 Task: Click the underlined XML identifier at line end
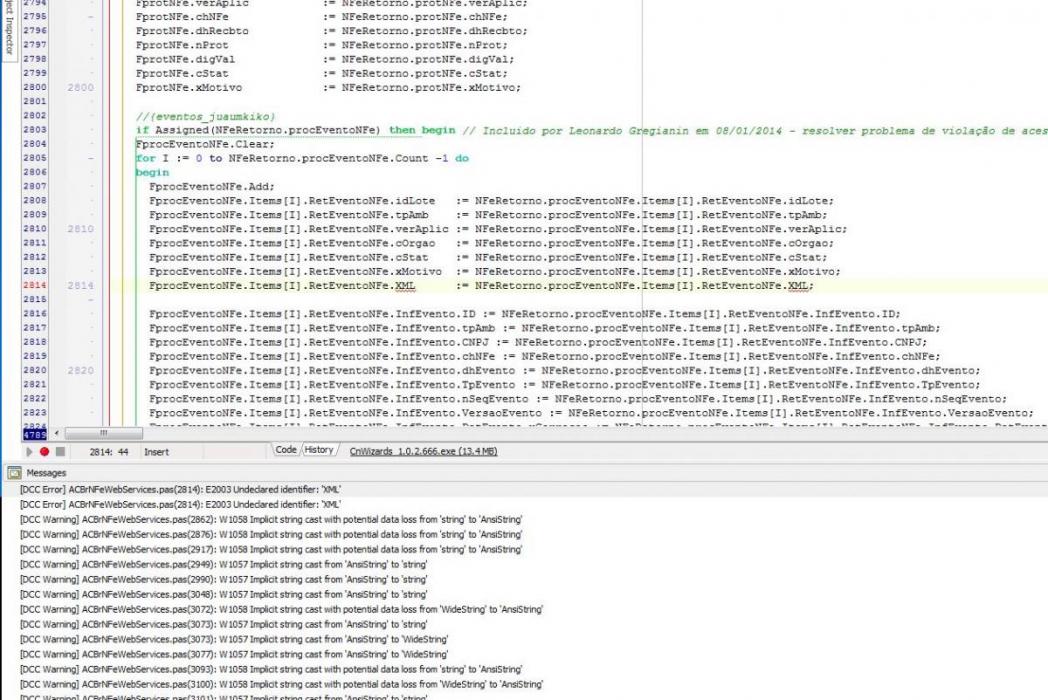click(x=798, y=285)
